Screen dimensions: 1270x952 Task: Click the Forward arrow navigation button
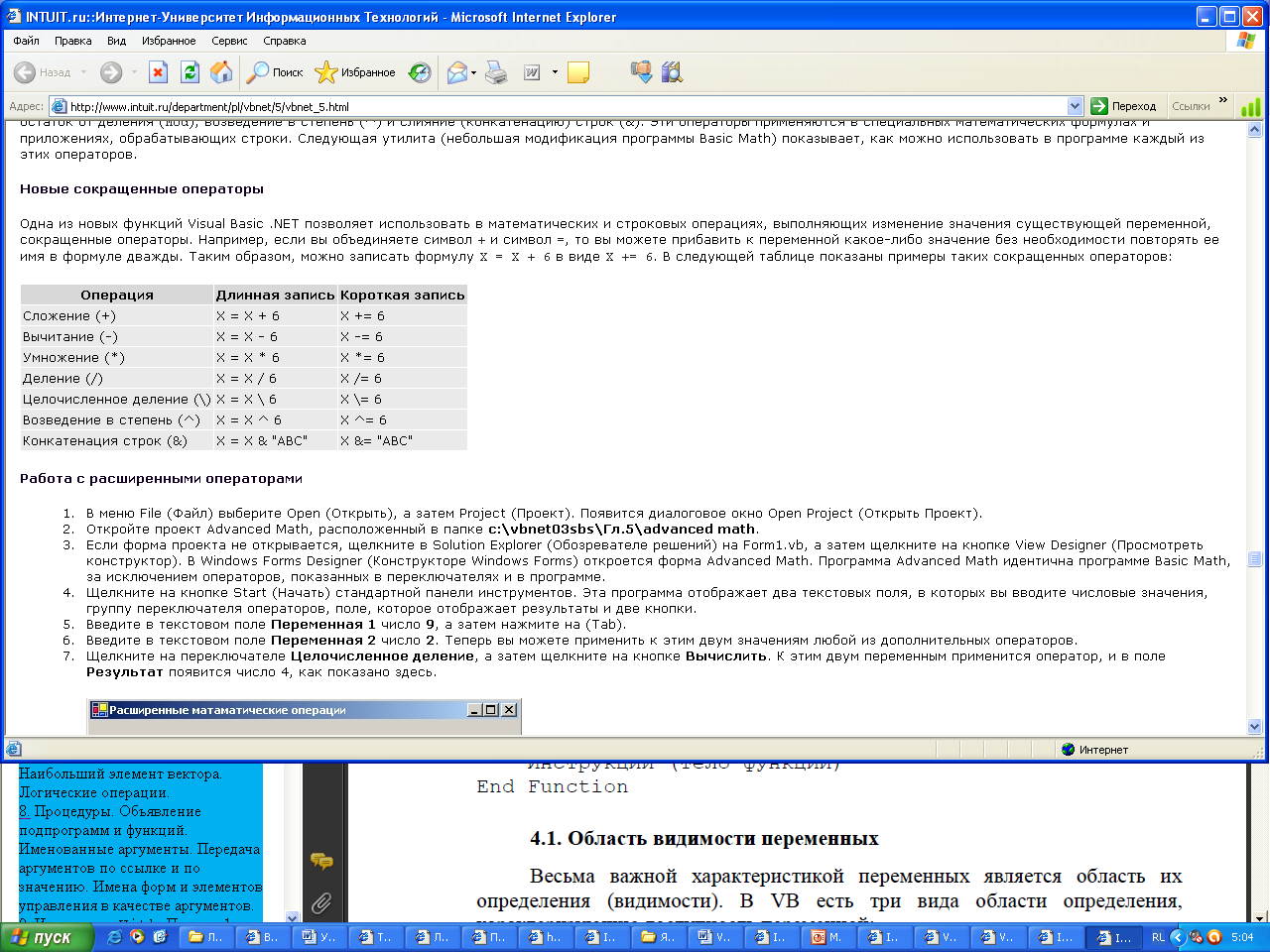111,72
